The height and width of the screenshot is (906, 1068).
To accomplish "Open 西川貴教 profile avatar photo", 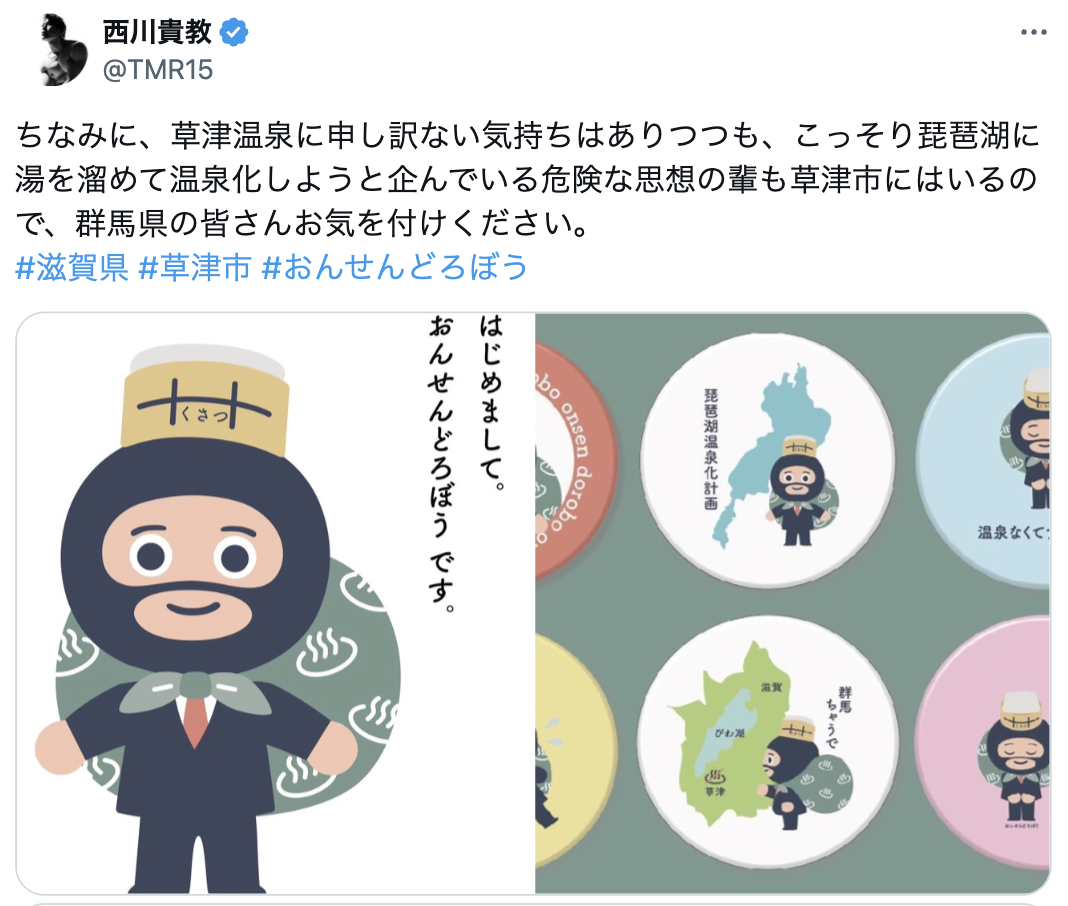I will coord(63,50).
